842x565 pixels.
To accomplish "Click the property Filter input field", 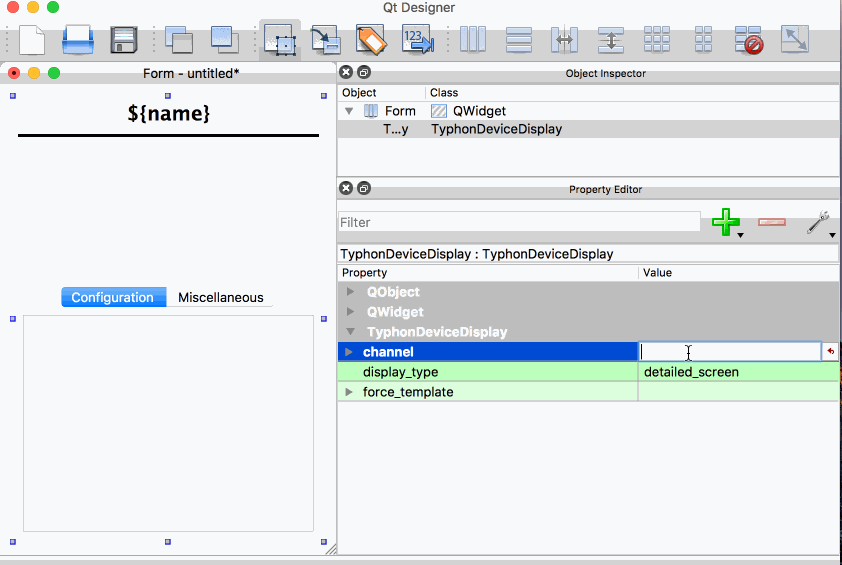I will coord(519,222).
